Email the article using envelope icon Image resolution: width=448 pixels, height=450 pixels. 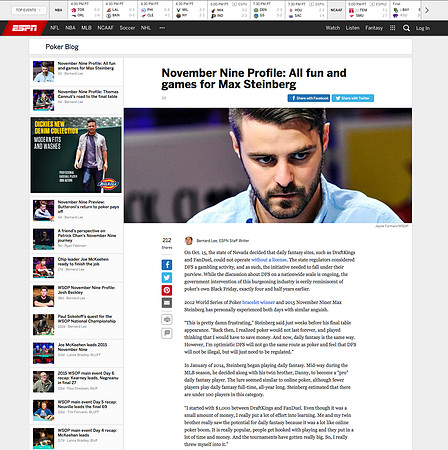[167, 303]
